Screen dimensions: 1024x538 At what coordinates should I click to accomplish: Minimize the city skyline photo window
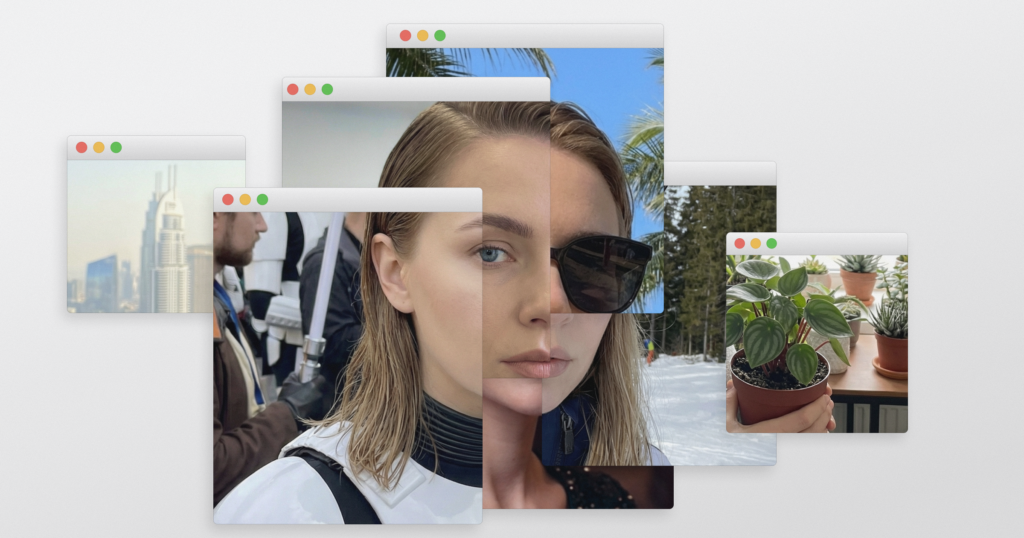point(98,147)
